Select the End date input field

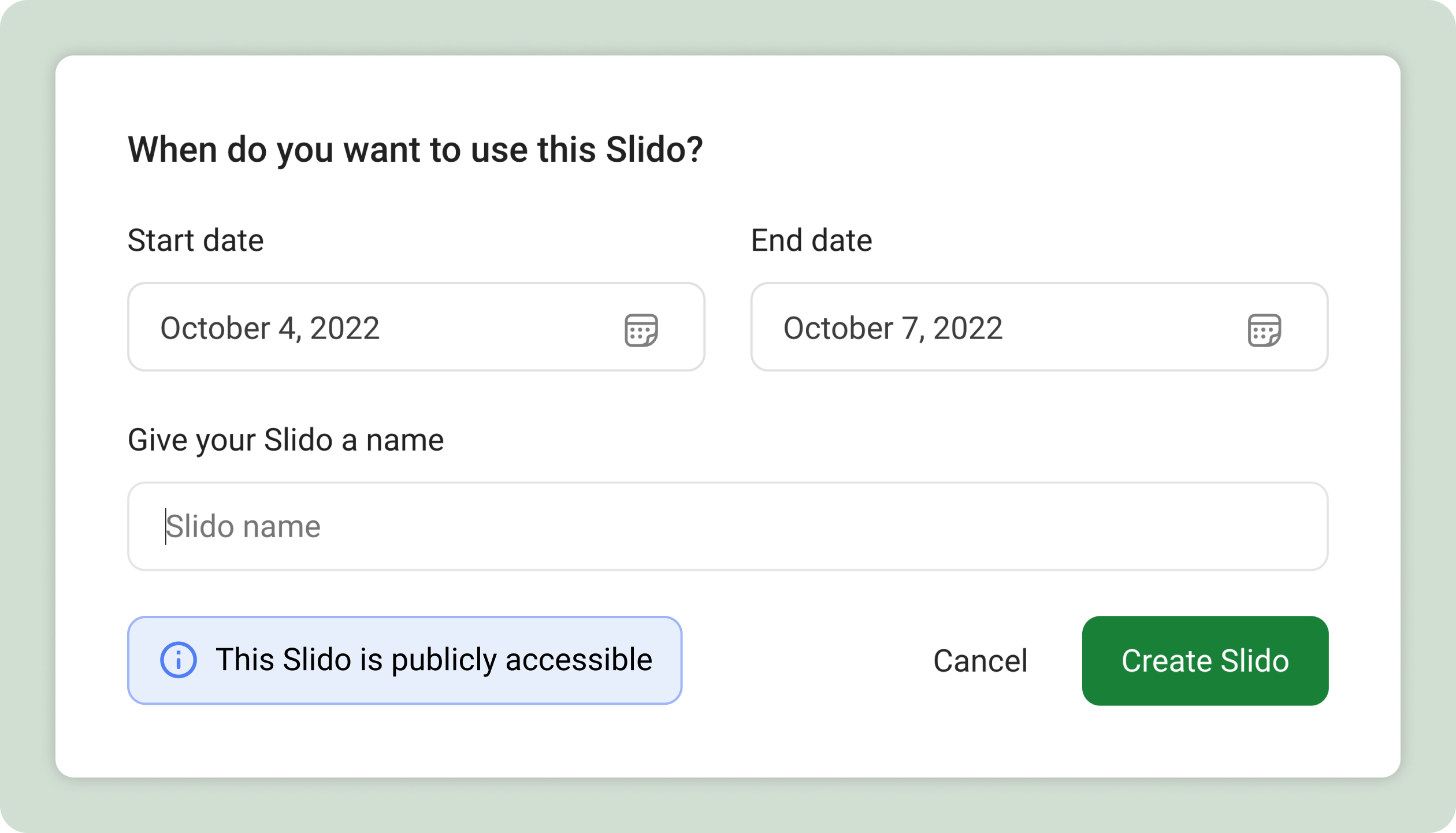point(1039,327)
